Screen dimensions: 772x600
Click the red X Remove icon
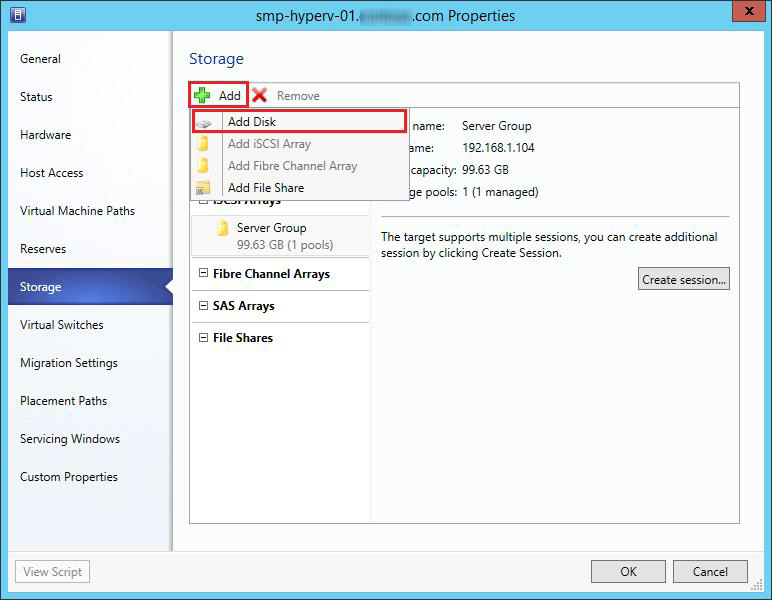coord(260,95)
